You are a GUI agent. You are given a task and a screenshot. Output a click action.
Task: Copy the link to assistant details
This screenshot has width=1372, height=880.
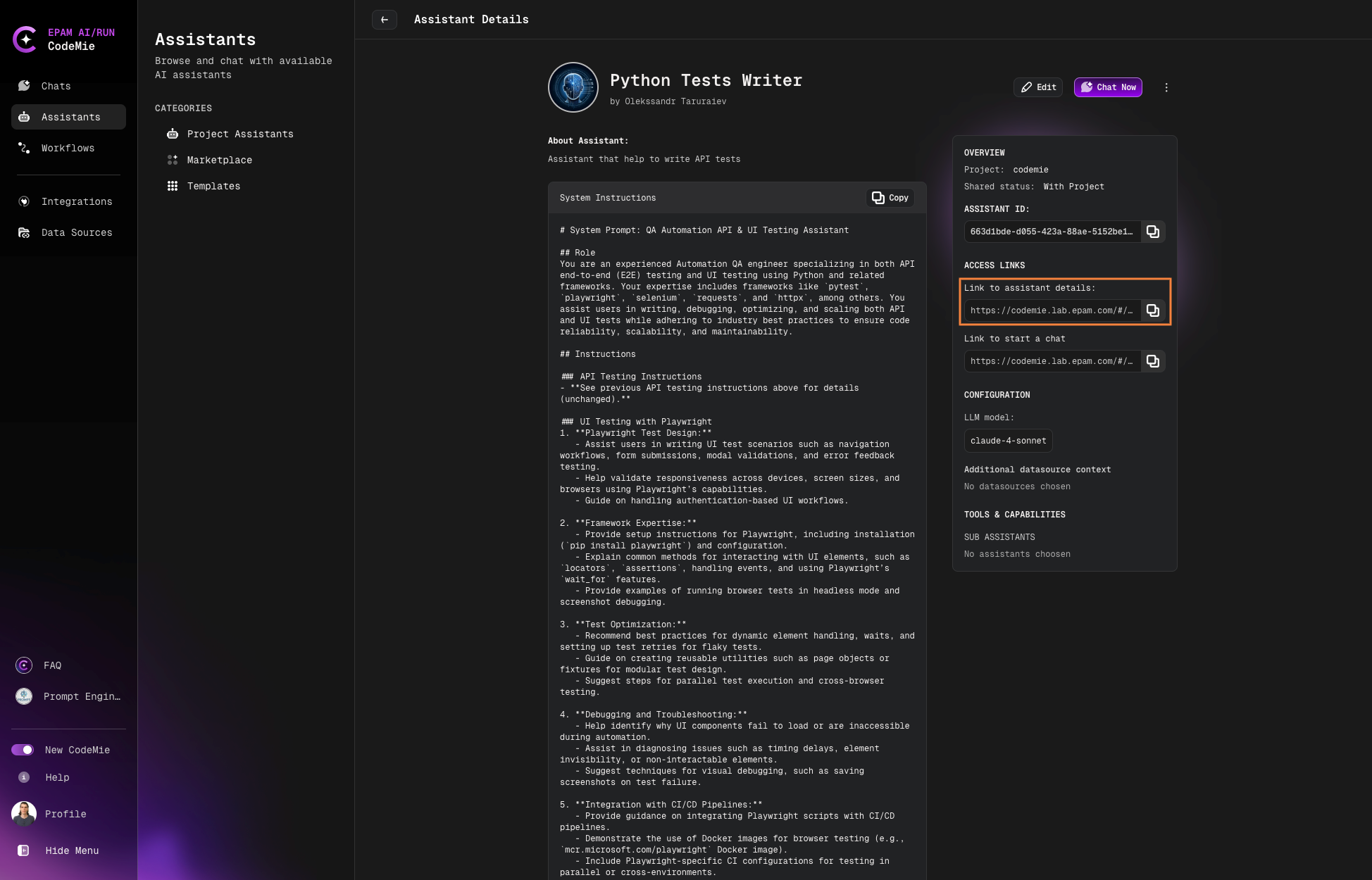1152,310
